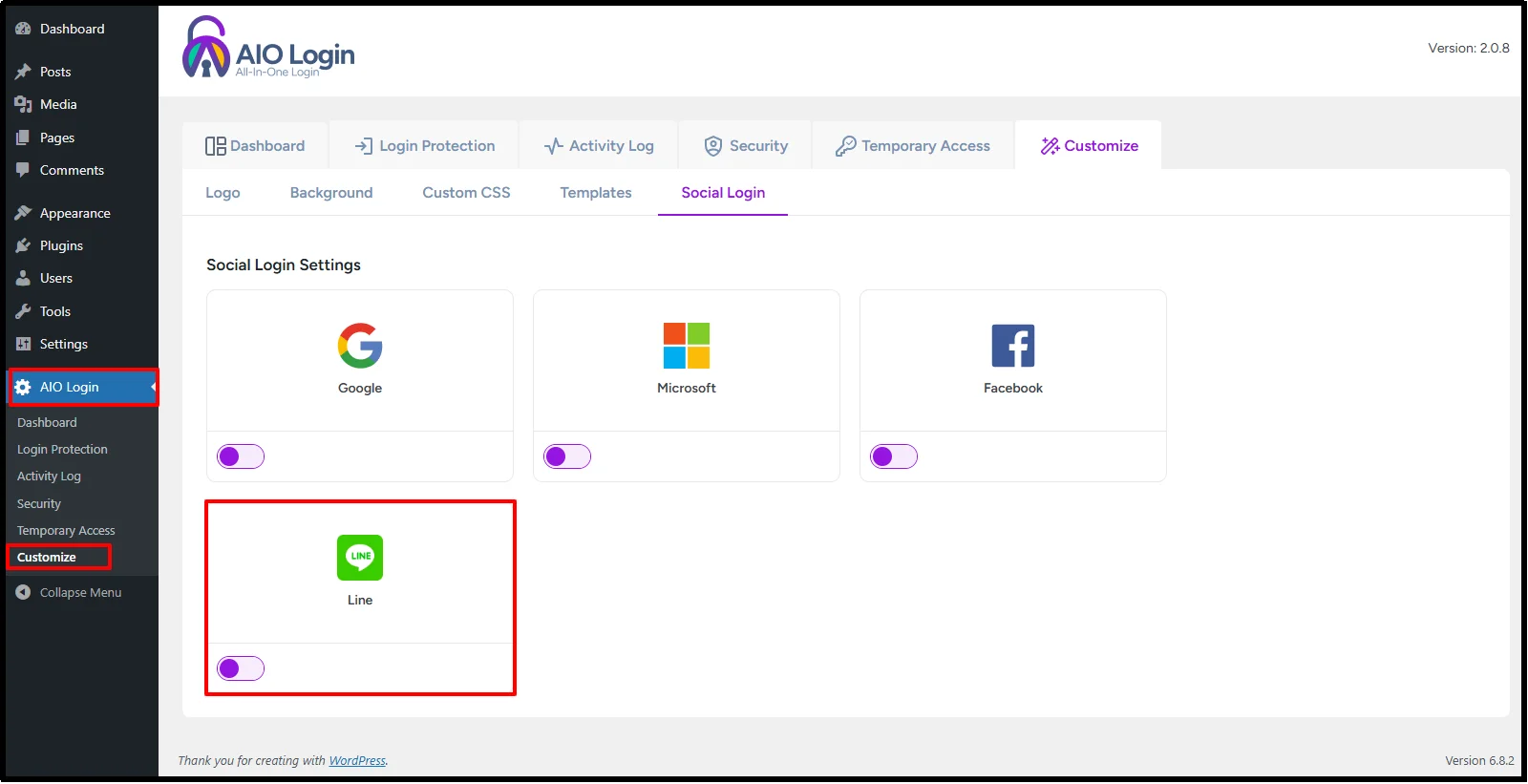The image size is (1528, 784).
Task: Click the Customize magic wand icon
Action: pos(1050,146)
